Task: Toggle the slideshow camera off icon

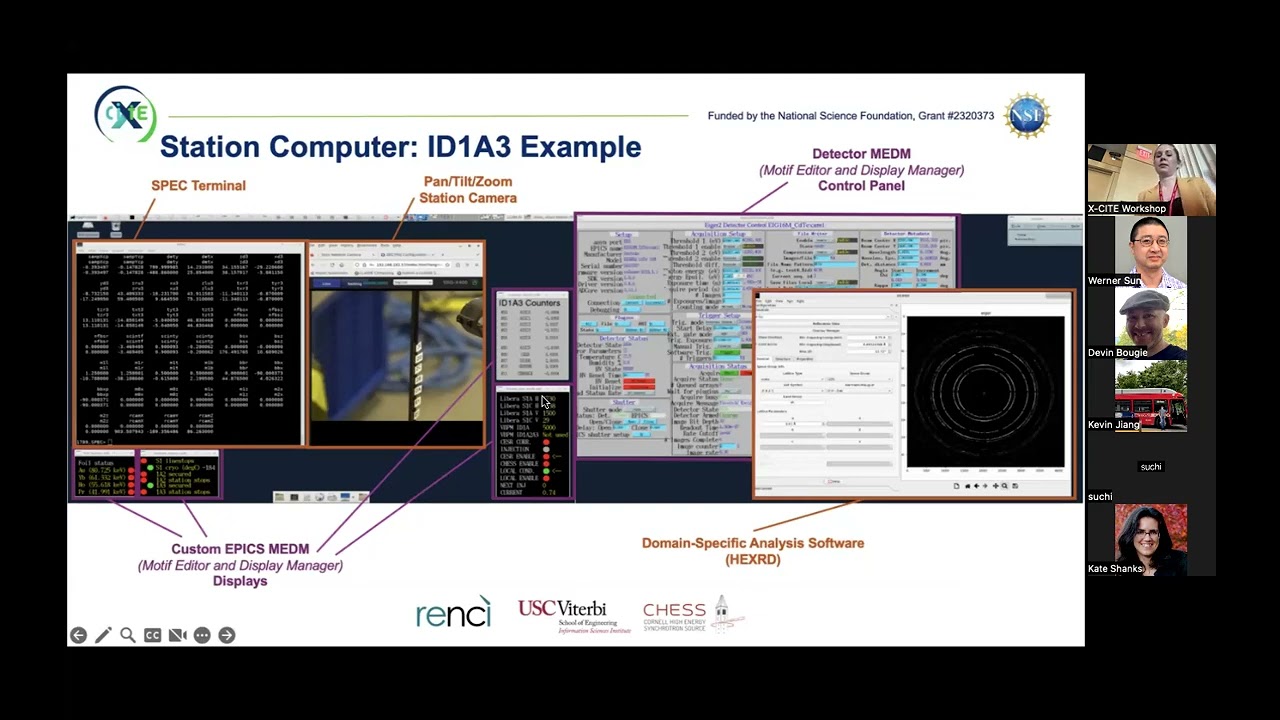Action: [x=177, y=635]
